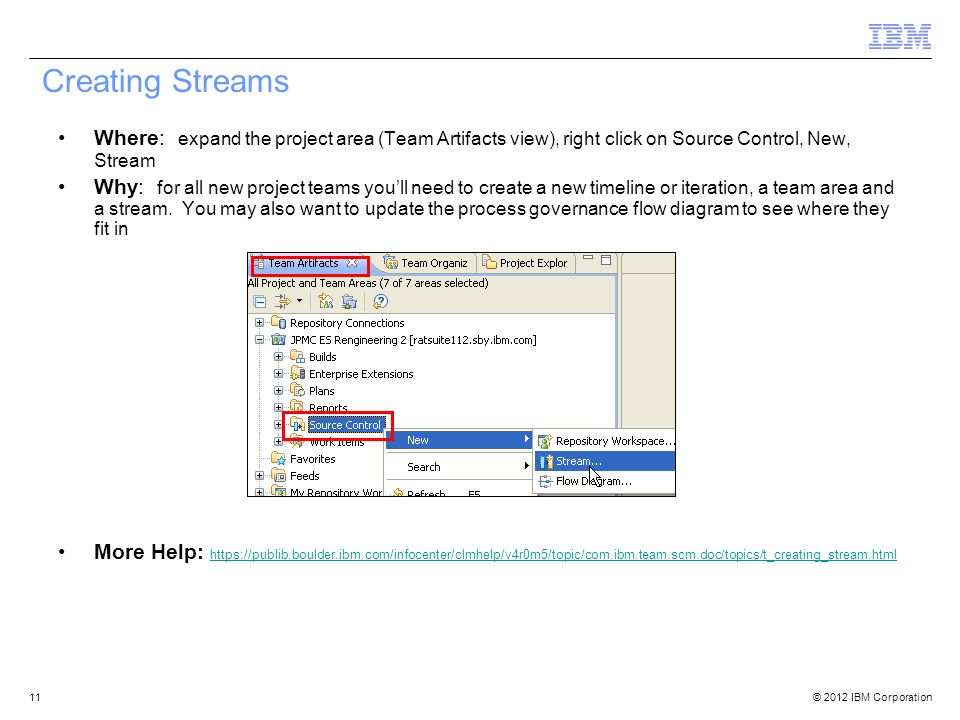Close the Team Artifacts tab

pos(352,263)
